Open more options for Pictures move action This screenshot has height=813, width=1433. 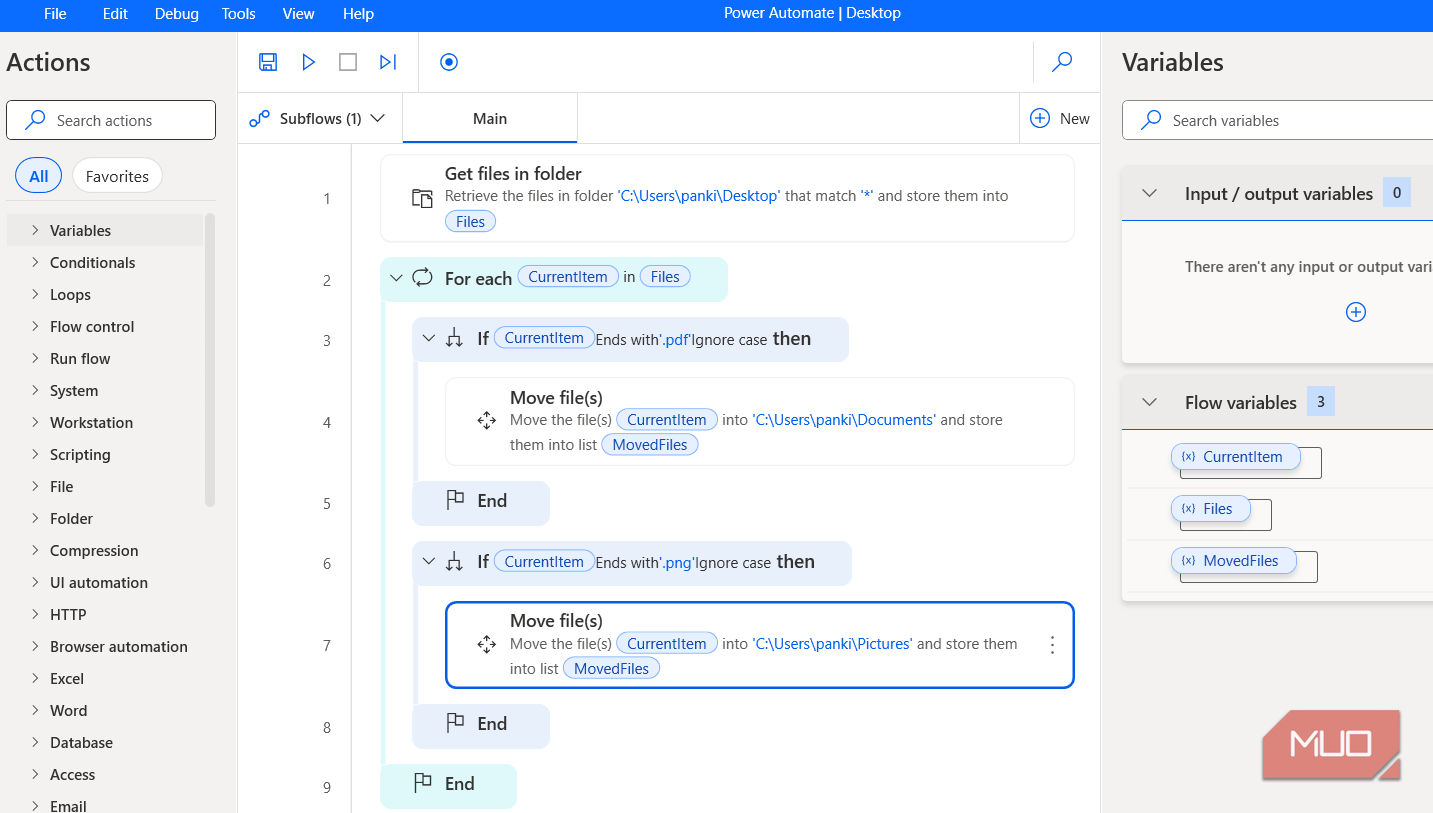tap(1052, 645)
